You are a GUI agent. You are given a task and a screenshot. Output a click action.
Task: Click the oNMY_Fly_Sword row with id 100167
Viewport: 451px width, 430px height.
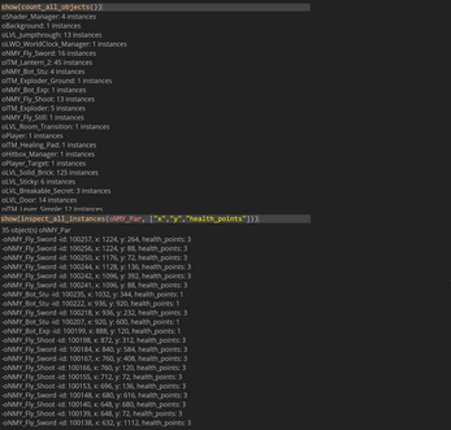pyautogui.click(x=94, y=359)
